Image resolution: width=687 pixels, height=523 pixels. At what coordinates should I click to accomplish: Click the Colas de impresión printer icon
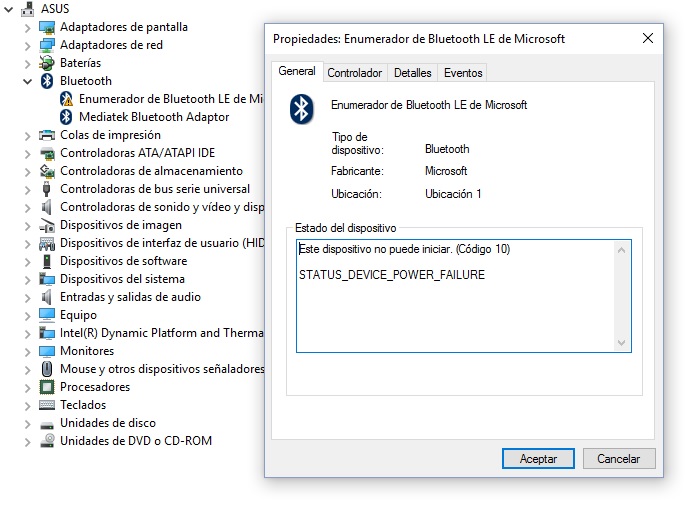(x=46, y=135)
